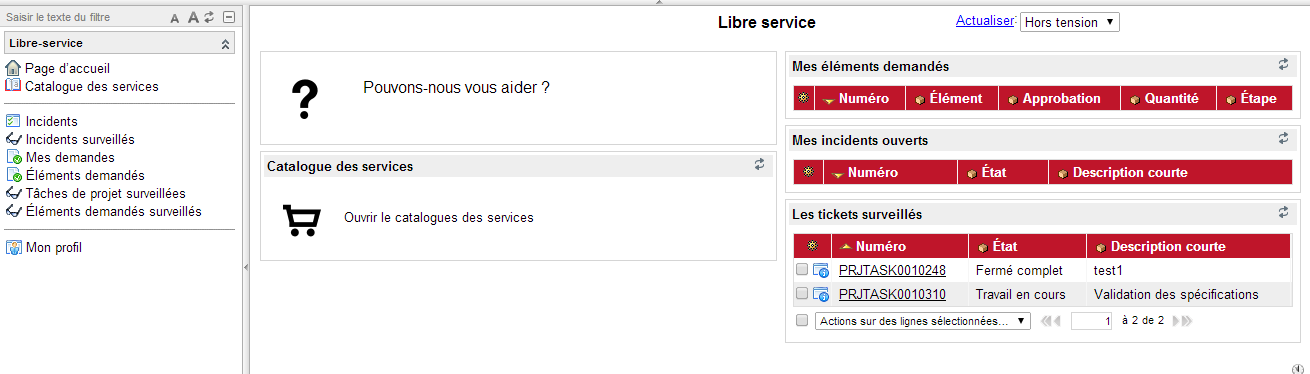Refresh the Catalogue des services widget
Screen dimensions: 1310x374
759,165
